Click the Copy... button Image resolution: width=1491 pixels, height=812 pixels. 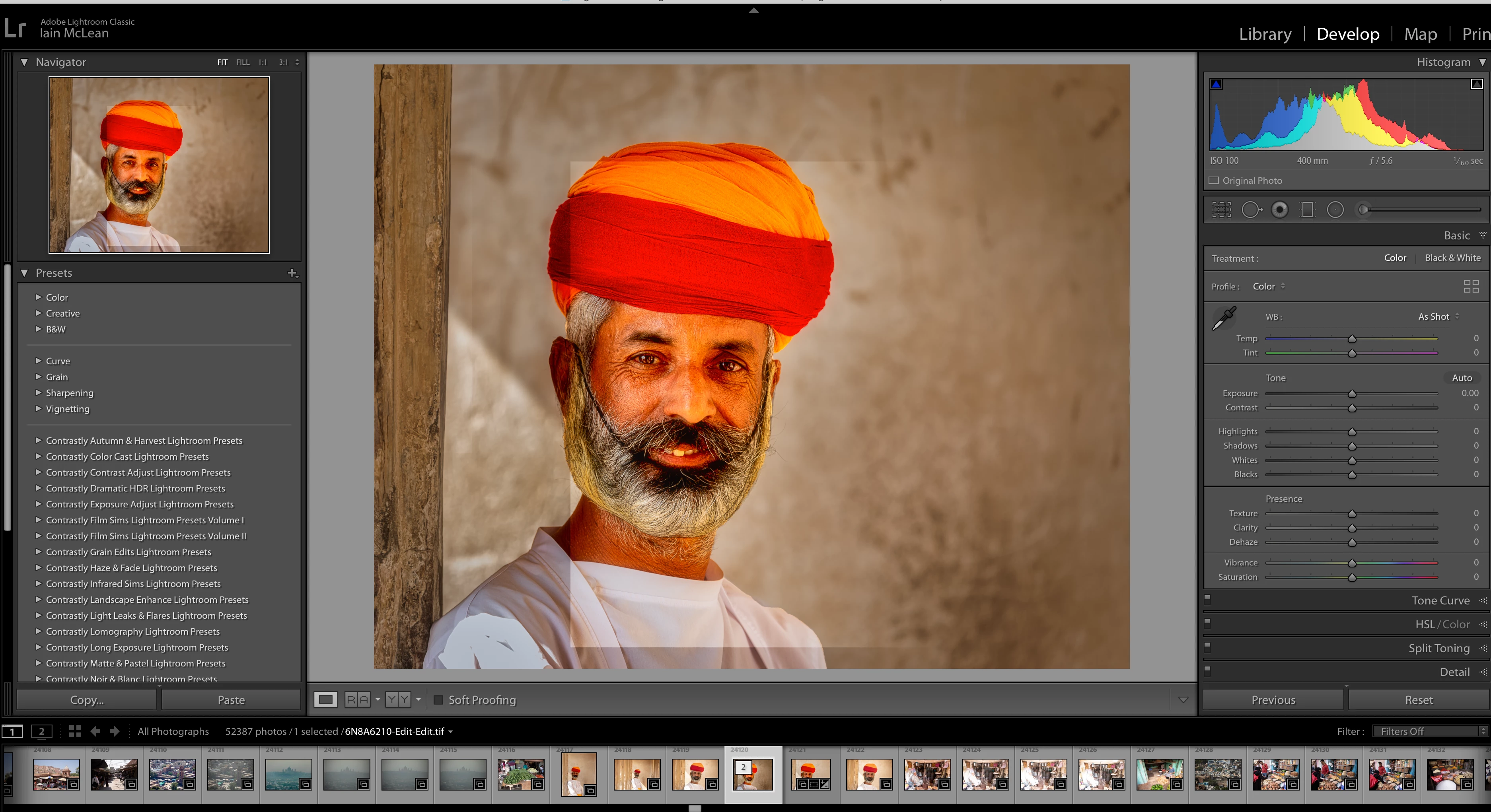point(87,700)
